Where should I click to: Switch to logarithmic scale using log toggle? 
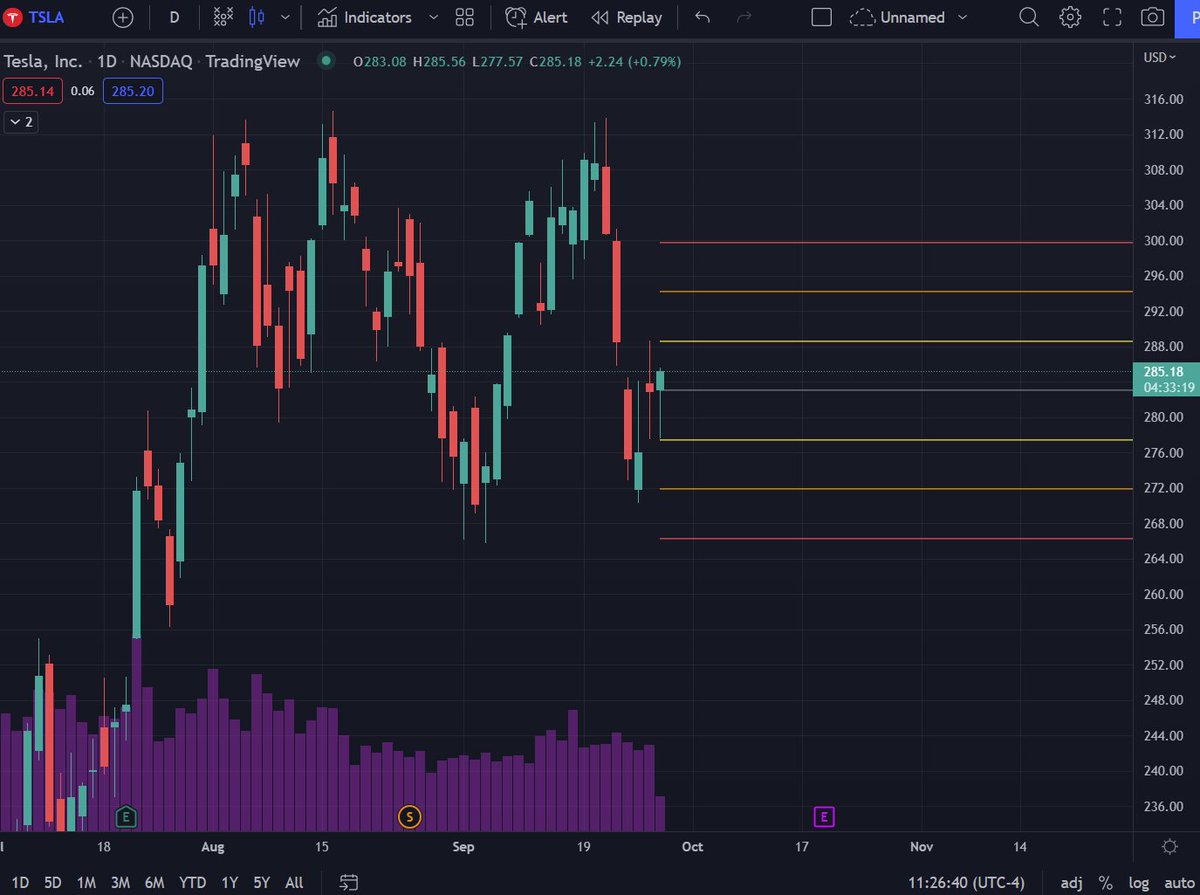tap(1139, 882)
